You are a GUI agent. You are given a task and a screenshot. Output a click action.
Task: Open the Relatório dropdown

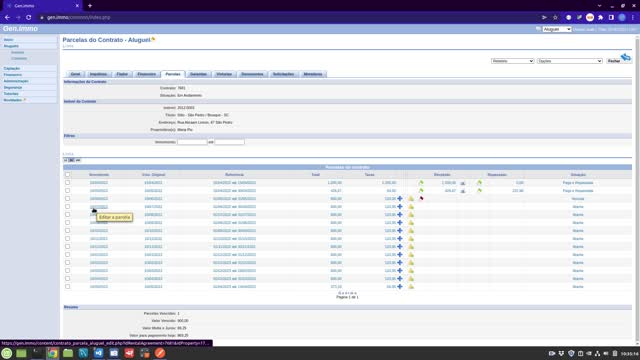point(512,61)
